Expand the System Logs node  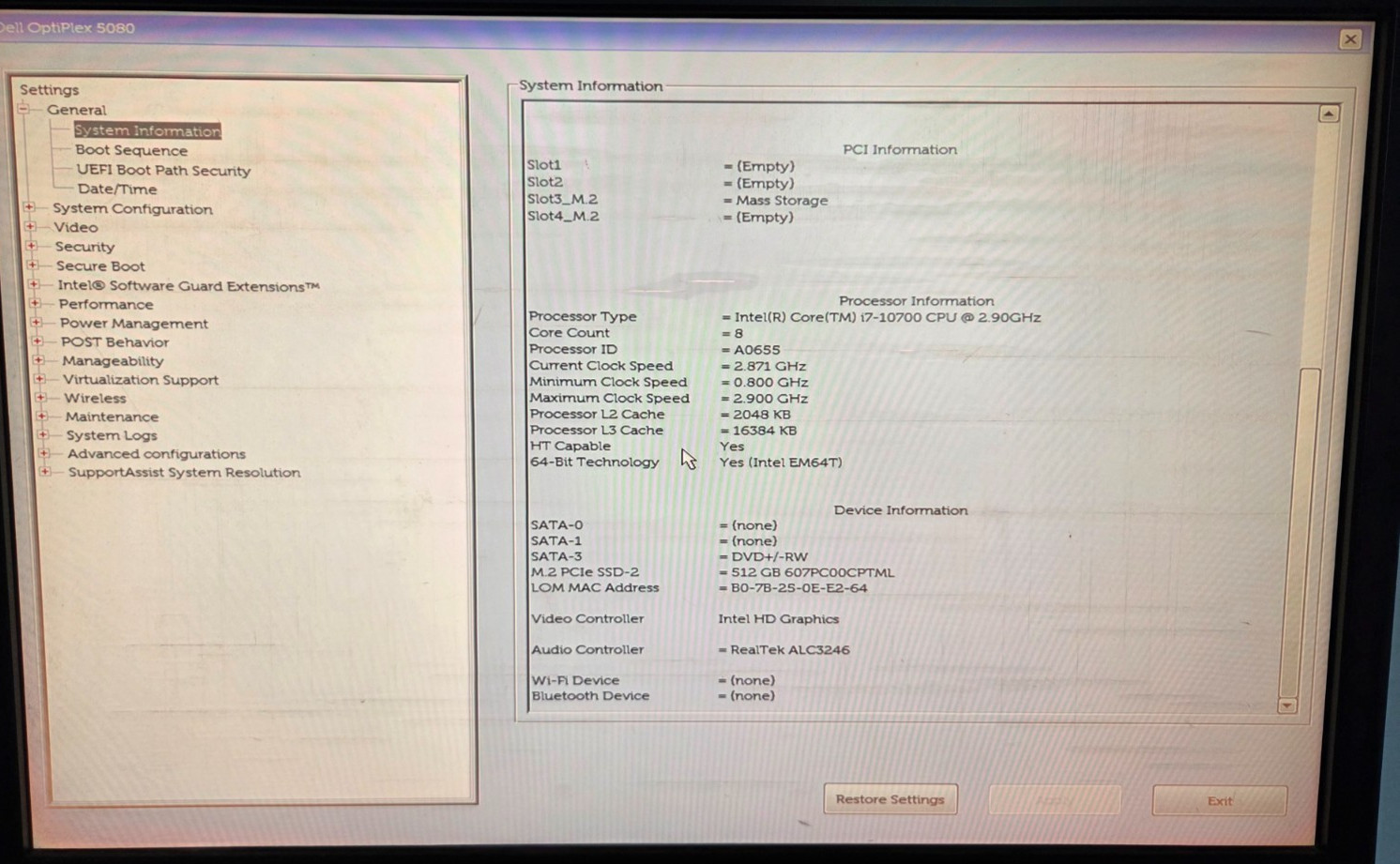pos(42,434)
